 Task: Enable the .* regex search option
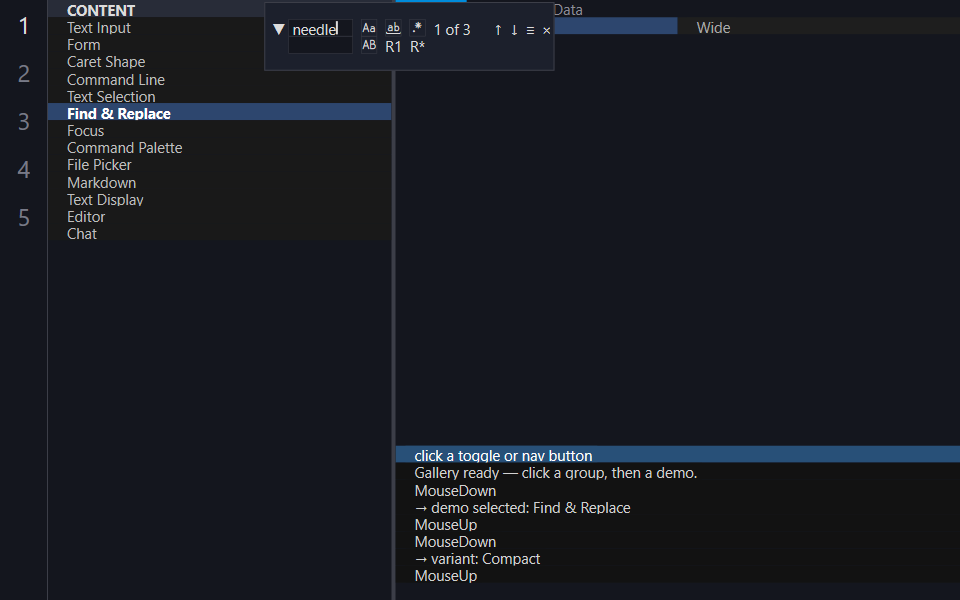coord(417,28)
